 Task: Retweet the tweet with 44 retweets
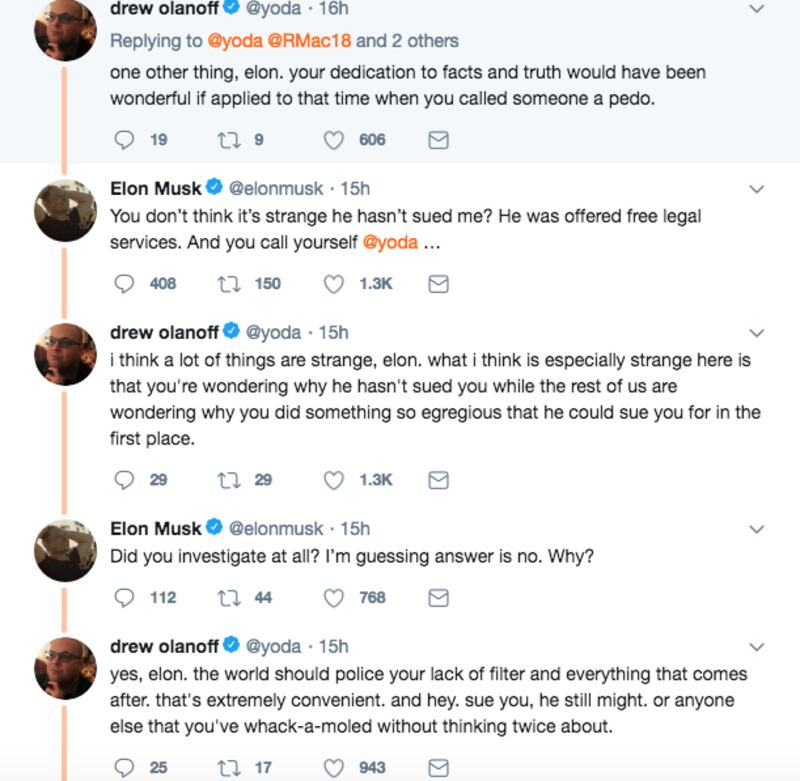(x=226, y=597)
